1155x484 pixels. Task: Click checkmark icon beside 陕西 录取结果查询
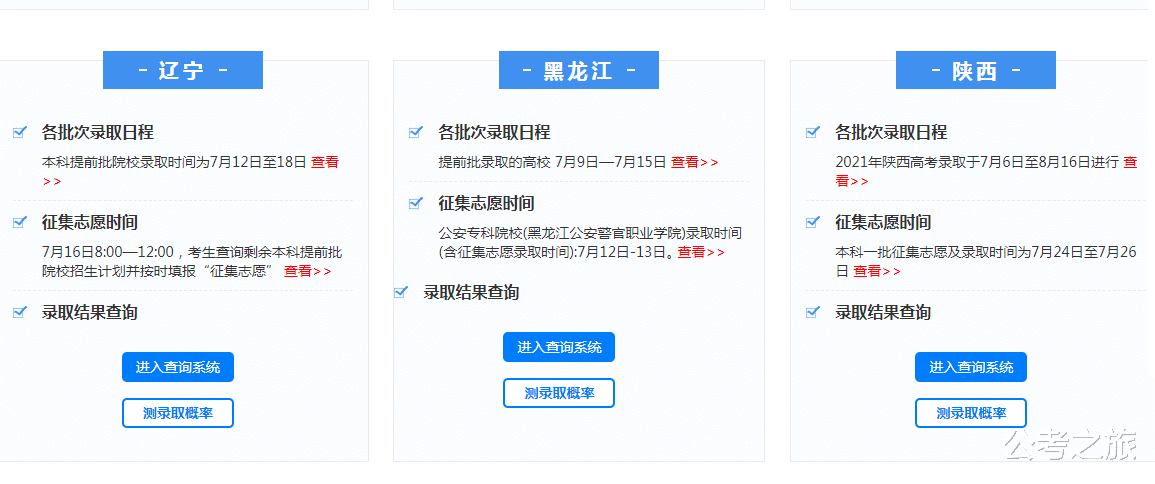(x=813, y=312)
